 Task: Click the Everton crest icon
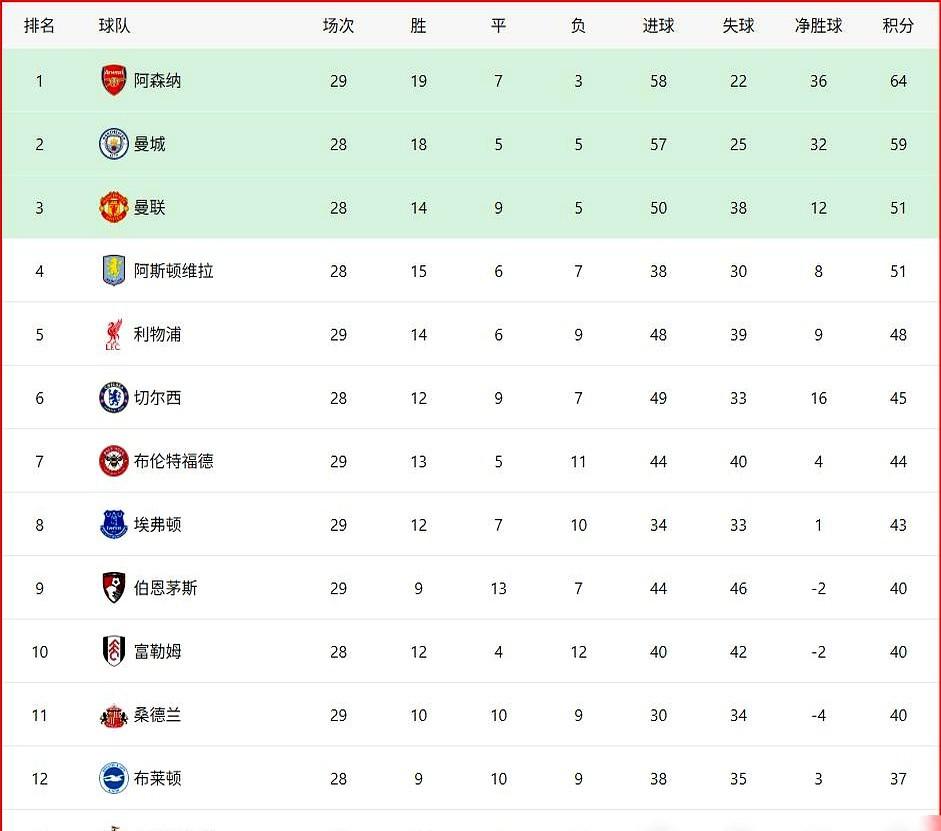coord(114,525)
